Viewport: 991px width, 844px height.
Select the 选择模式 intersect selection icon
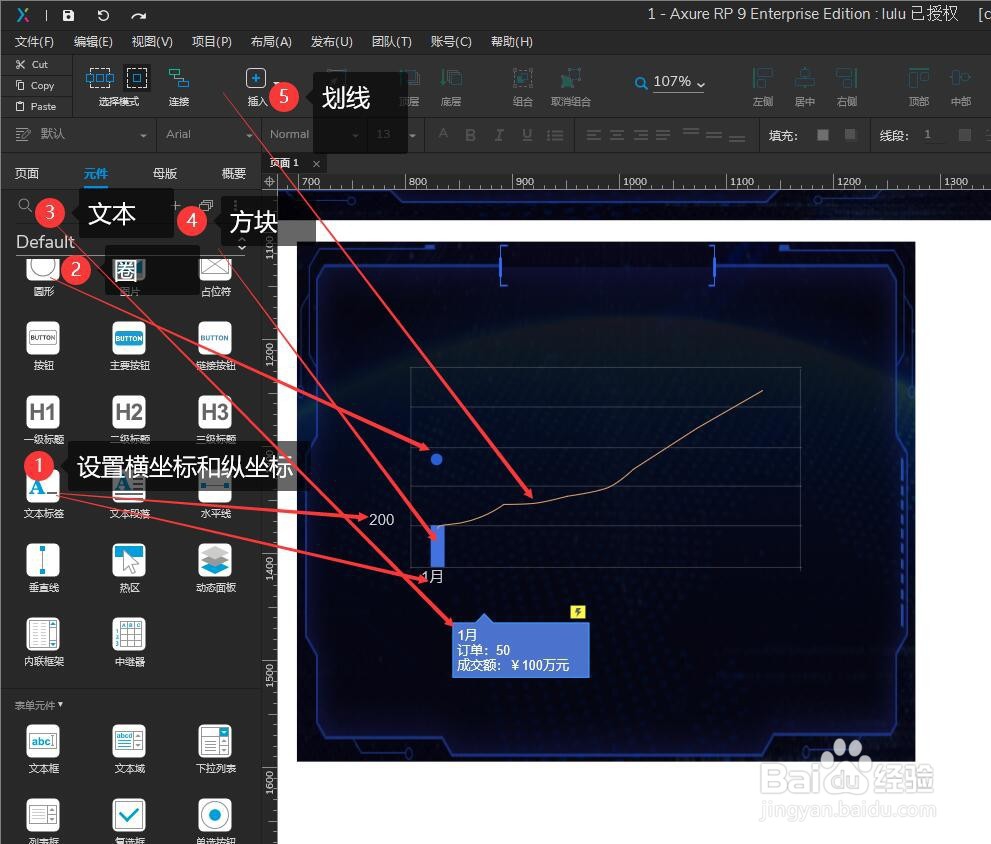pos(100,78)
